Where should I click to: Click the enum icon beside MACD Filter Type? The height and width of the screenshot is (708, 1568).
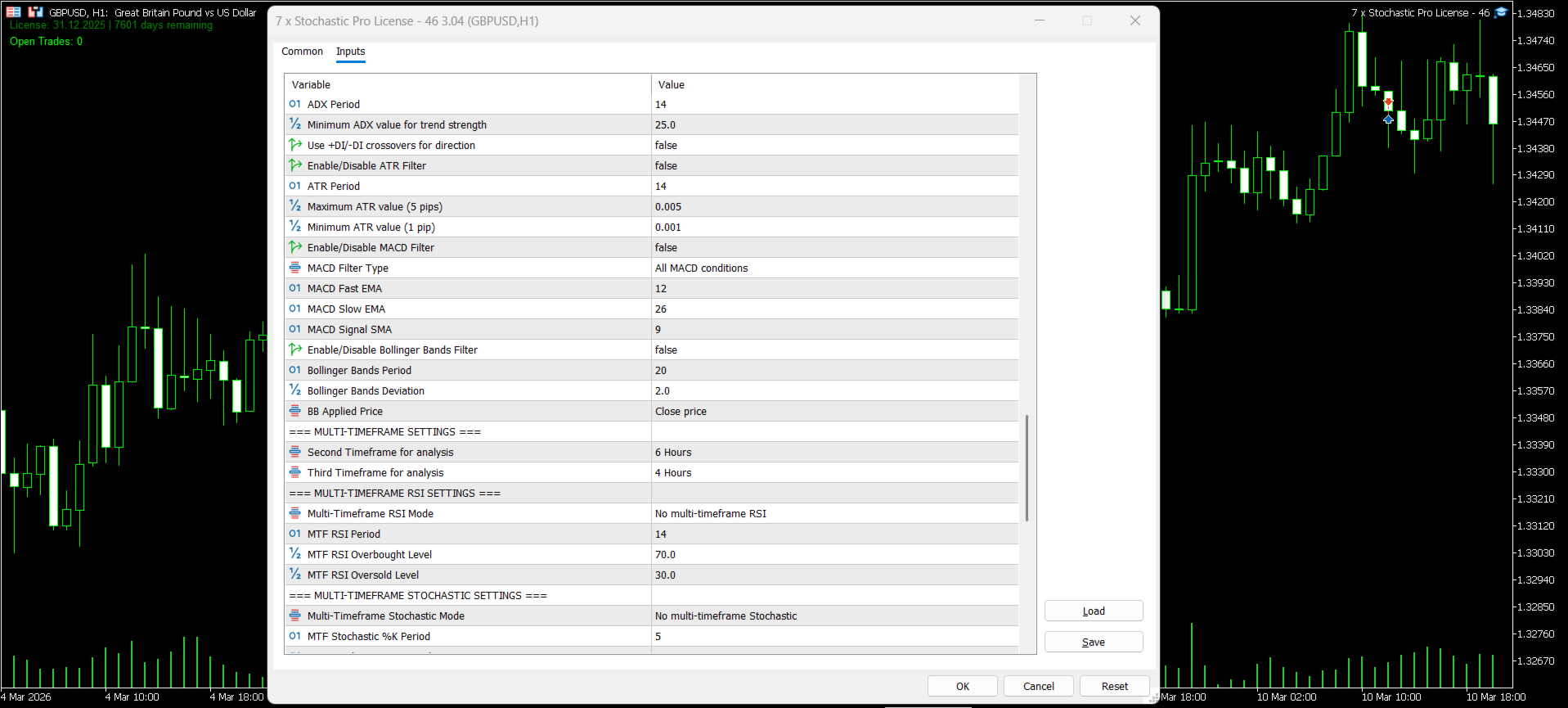pos(294,268)
